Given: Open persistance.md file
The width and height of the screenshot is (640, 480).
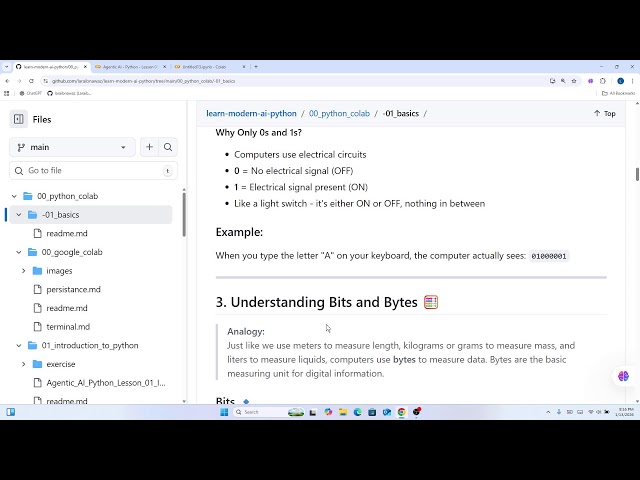Looking at the screenshot, I should (73, 289).
